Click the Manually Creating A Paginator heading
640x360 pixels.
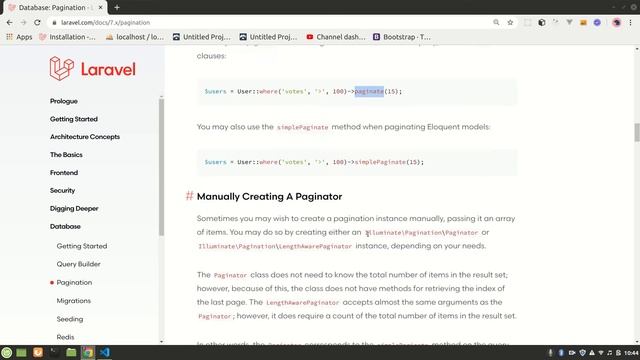[269, 196]
